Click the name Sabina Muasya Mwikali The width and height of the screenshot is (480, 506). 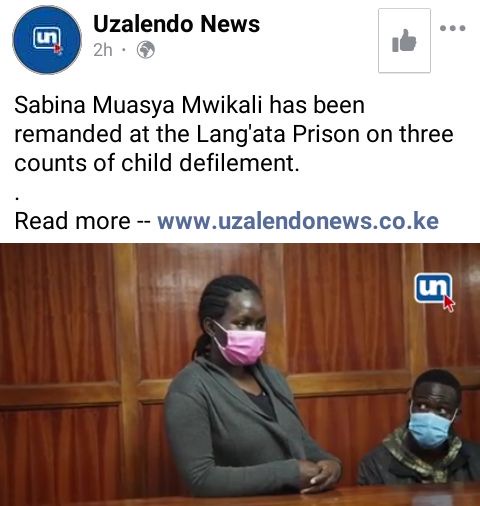[138, 105]
